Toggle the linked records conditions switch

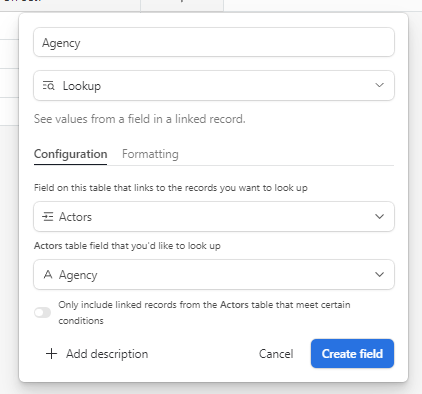click(43, 313)
